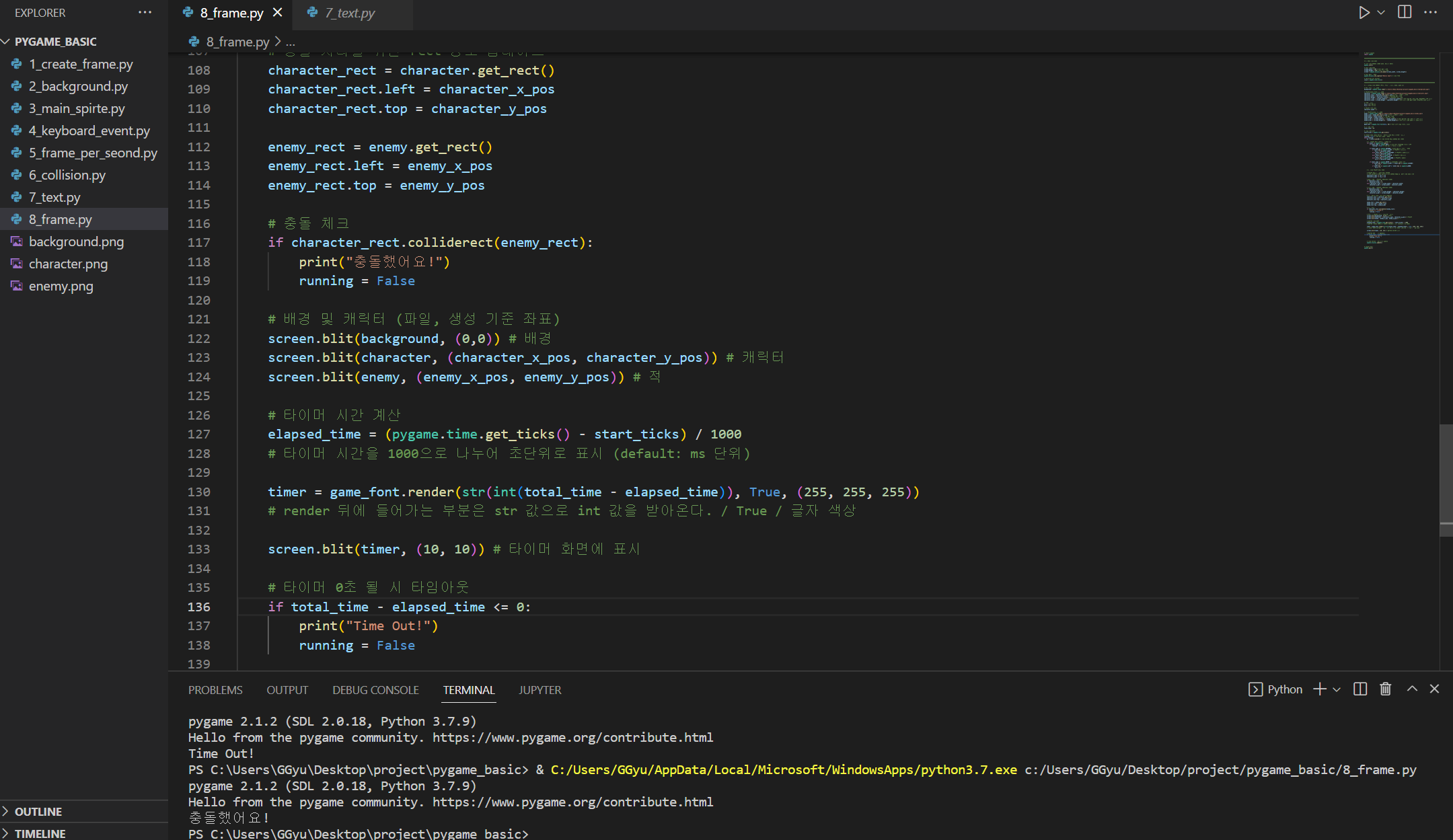The image size is (1453, 840).
Task: Switch to the 7_text.py tab
Action: pyautogui.click(x=350, y=13)
